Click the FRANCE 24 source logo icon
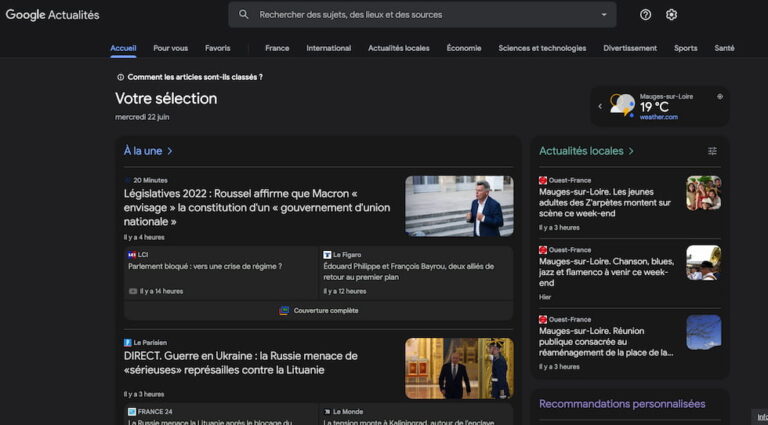Screen dimensions: 768x425 [x=132, y=411]
